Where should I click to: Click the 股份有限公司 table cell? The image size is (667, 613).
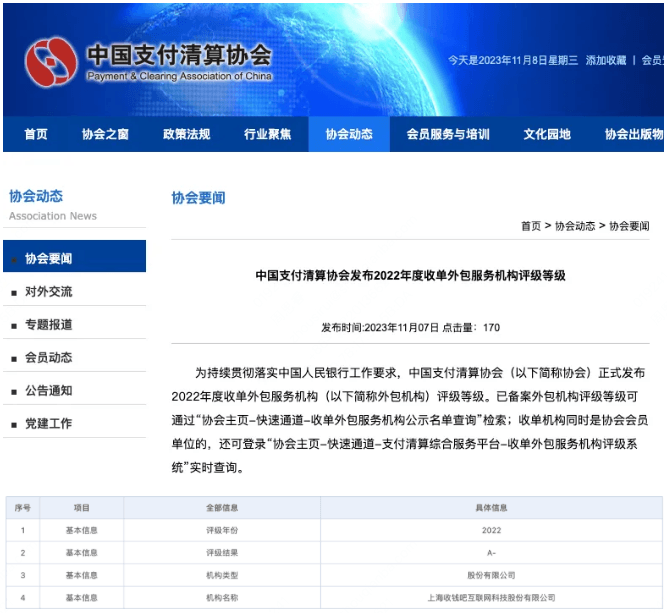click(491, 576)
